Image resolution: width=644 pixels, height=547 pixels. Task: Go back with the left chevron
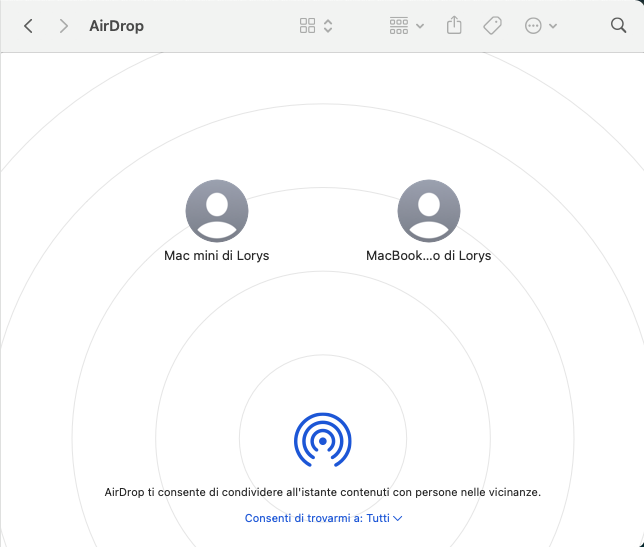[x=28, y=26]
